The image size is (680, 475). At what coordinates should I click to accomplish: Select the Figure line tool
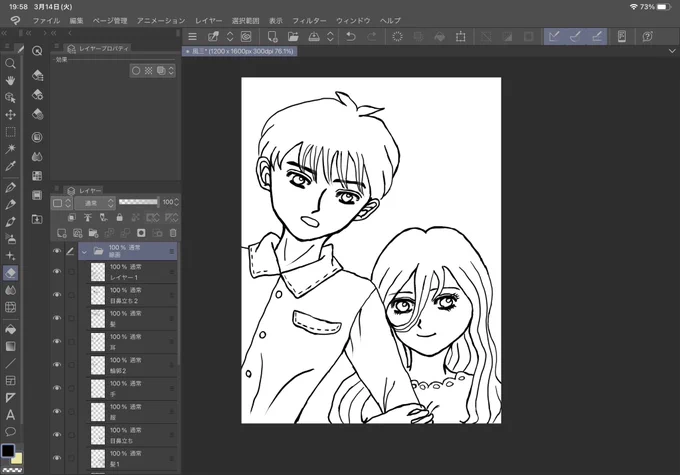[10, 364]
